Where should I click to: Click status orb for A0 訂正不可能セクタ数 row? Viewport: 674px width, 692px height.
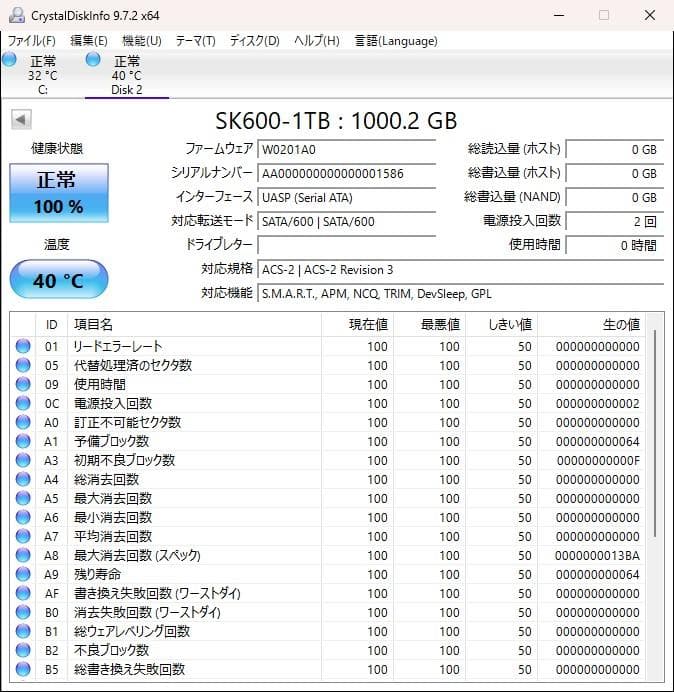[23, 422]
